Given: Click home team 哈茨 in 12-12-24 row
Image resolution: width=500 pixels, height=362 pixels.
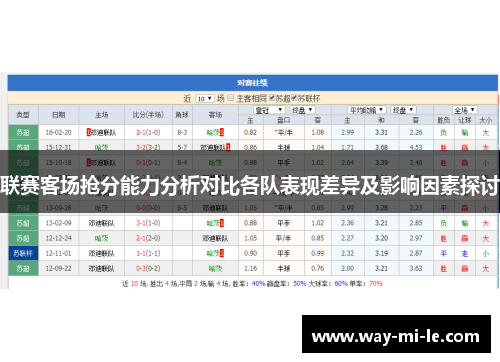Looking at the screenshot, I should (102, 238).
